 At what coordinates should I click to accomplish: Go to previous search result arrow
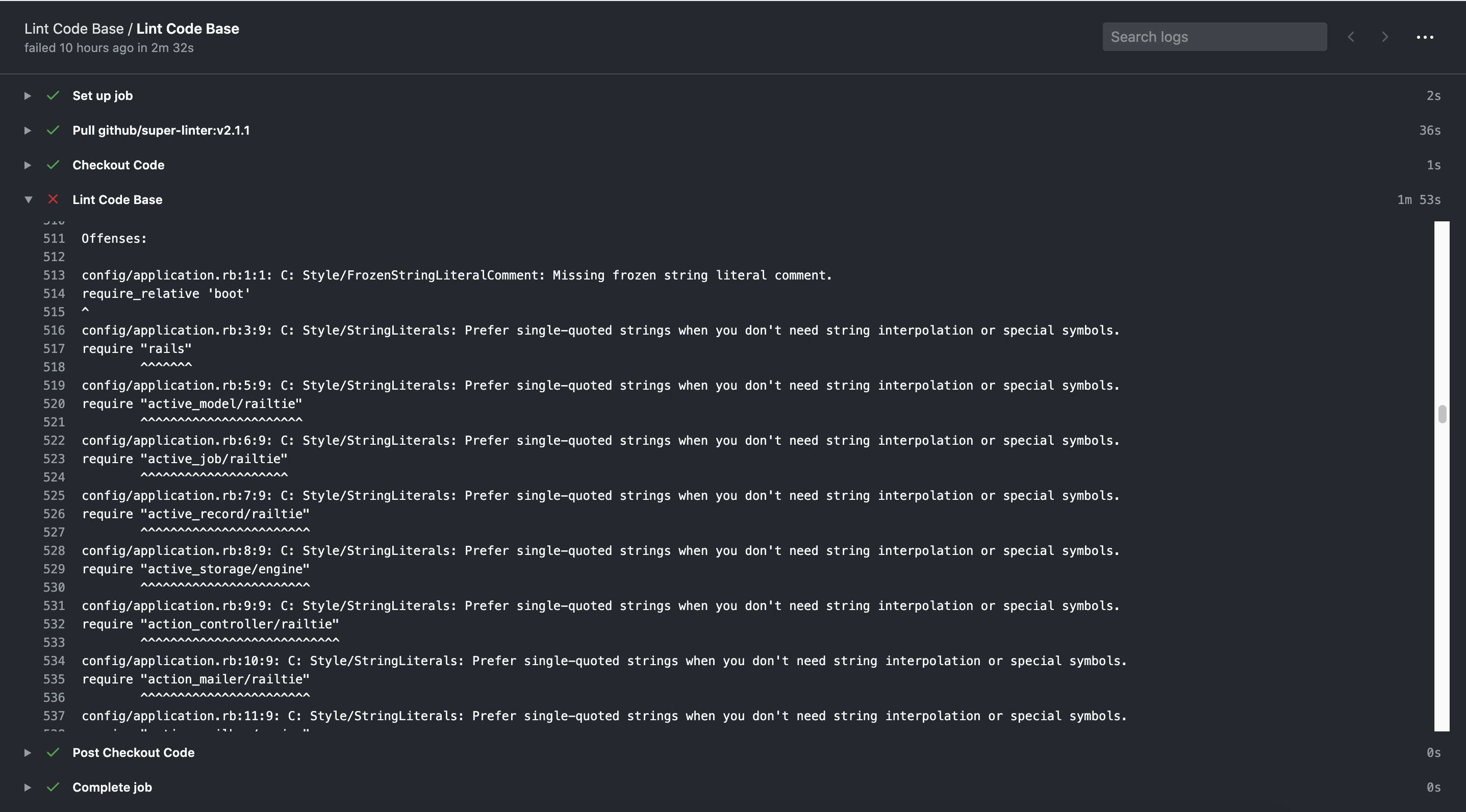pos(1351,37)
